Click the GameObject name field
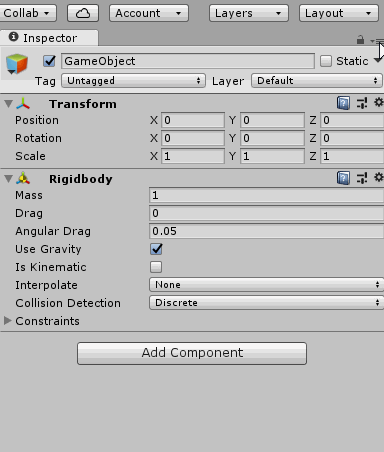 point(188,61)
